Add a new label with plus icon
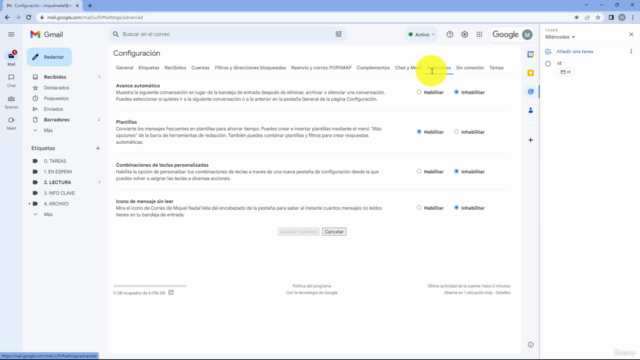This screenshot has height=360, width=640. tap(98, 148)
